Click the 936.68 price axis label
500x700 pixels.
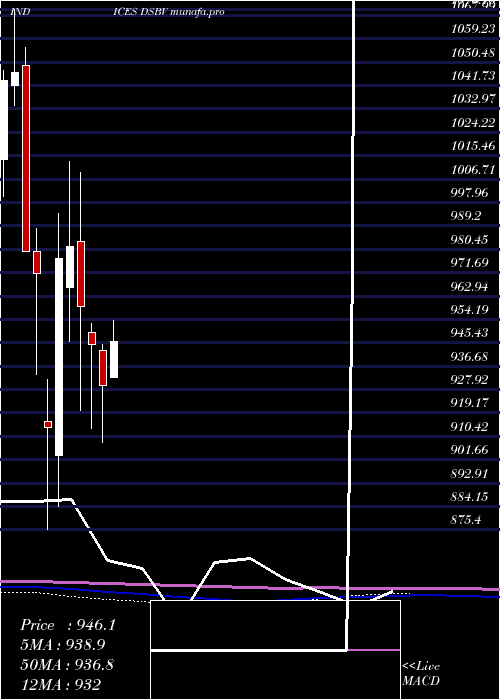click(470, 357)
